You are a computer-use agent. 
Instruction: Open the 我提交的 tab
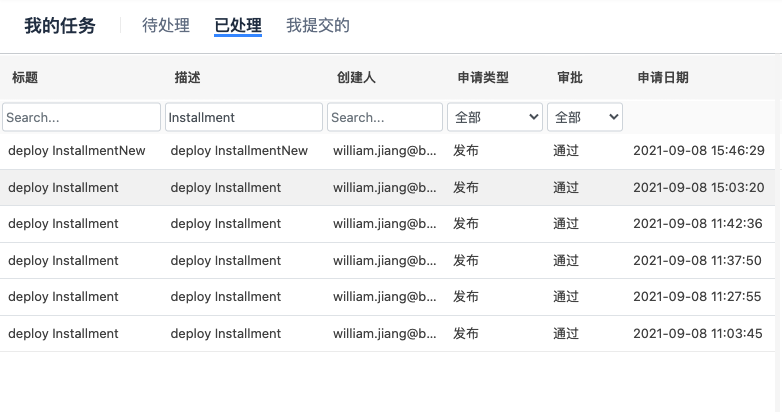coord(318,26)
